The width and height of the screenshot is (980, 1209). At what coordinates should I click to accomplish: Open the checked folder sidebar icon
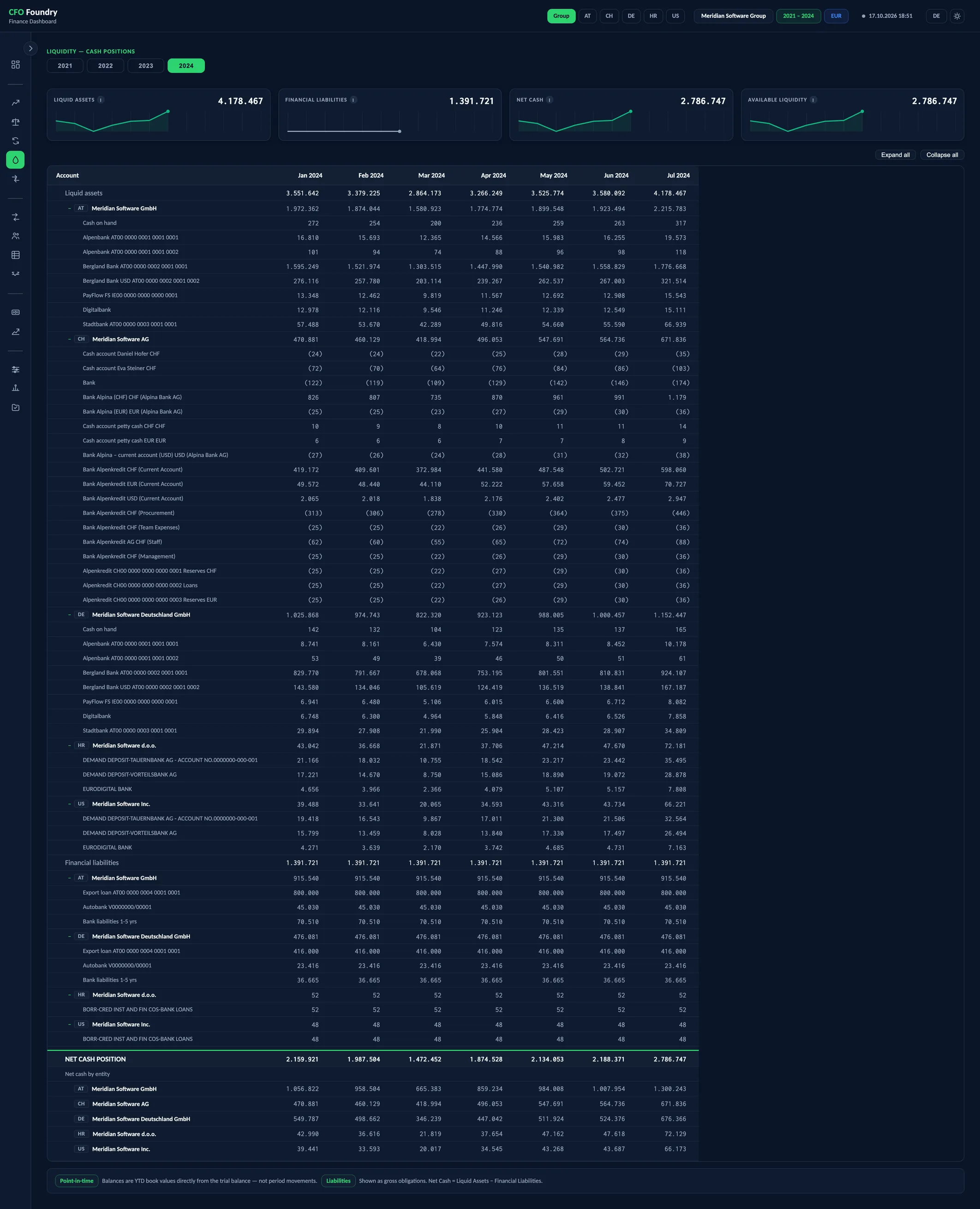(15, 407)
